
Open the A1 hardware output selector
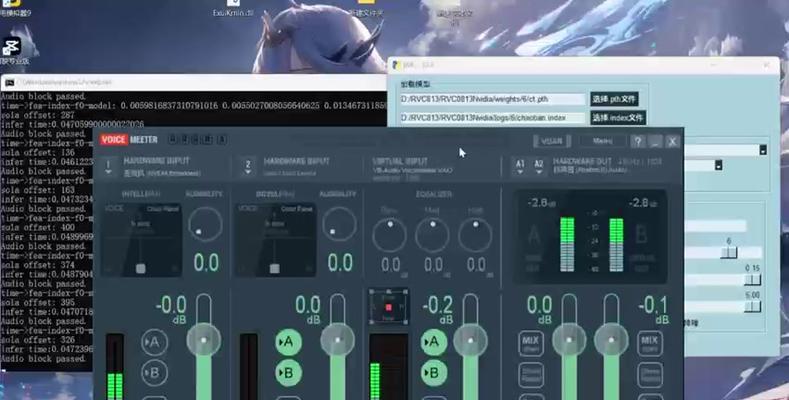520,167
